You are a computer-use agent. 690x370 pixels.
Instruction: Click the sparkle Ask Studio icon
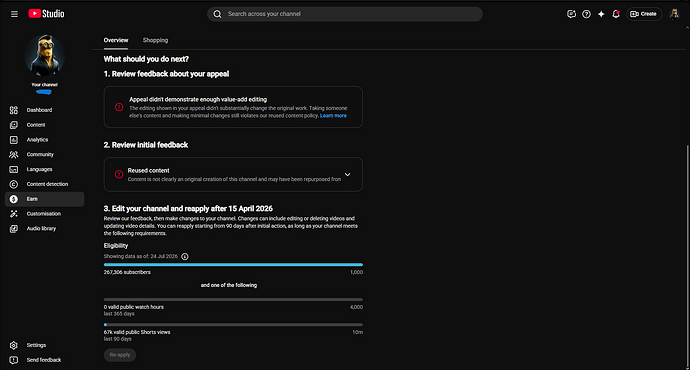click(601, 14)
